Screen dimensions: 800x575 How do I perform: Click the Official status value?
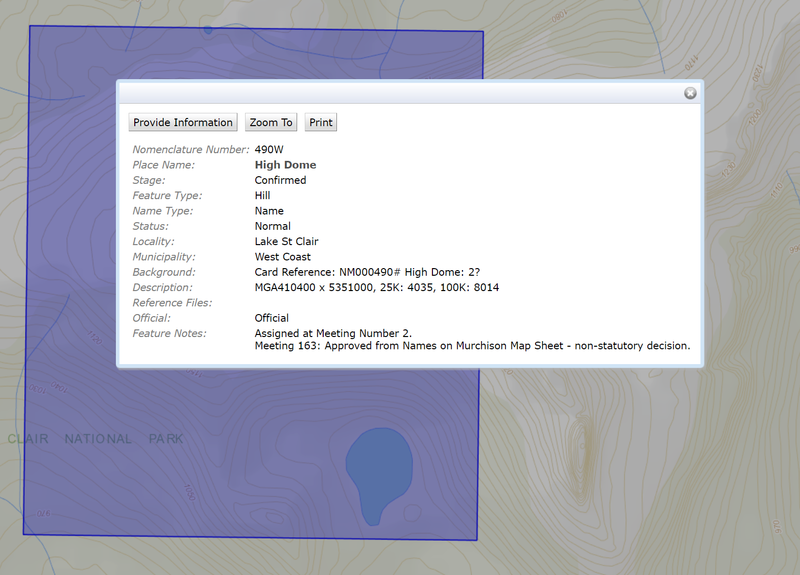pyautogui.click(x=271, y=318)
